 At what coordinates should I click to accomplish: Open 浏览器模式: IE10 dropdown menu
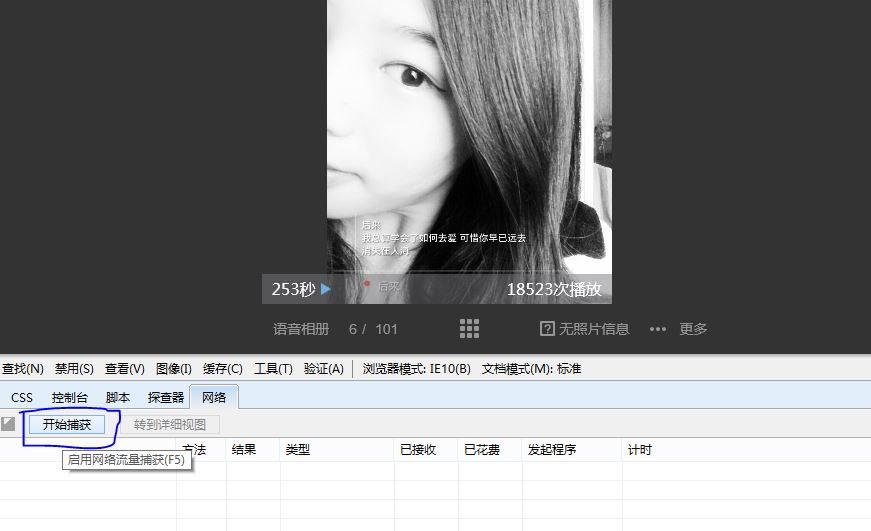[x=416, y=369]
